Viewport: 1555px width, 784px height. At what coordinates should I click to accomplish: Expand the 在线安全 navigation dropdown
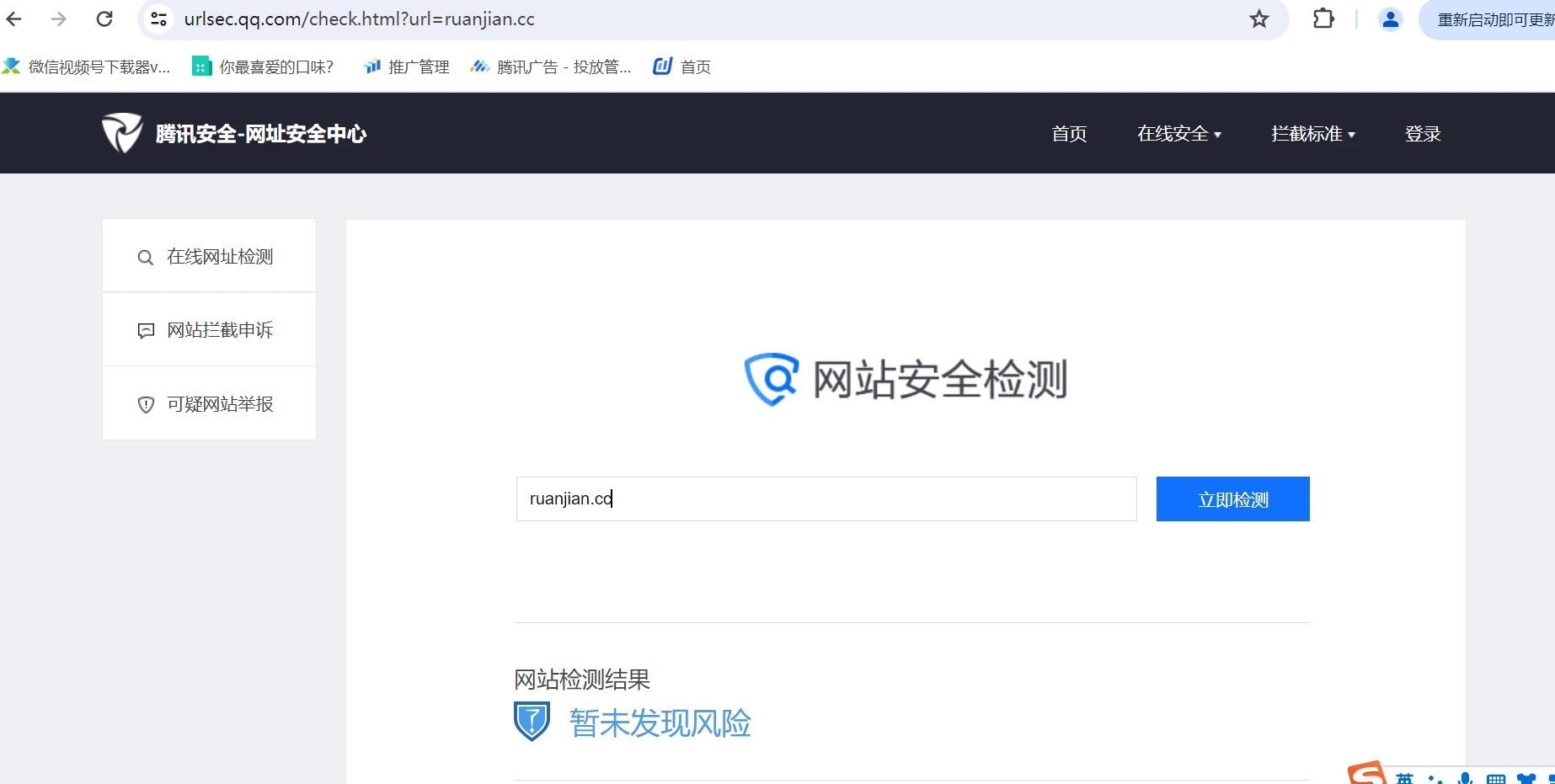pos(1178,134)
